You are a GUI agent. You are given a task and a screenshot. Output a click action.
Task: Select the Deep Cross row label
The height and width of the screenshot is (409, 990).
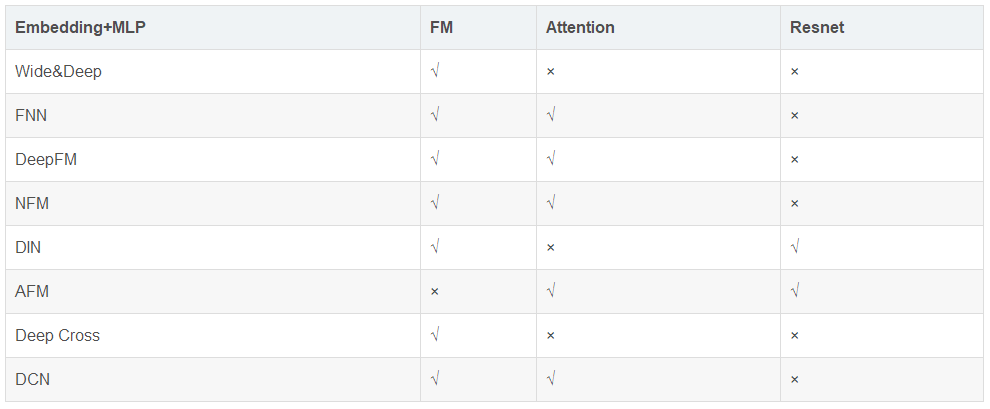pyautogui.click(x=57, y=336)
